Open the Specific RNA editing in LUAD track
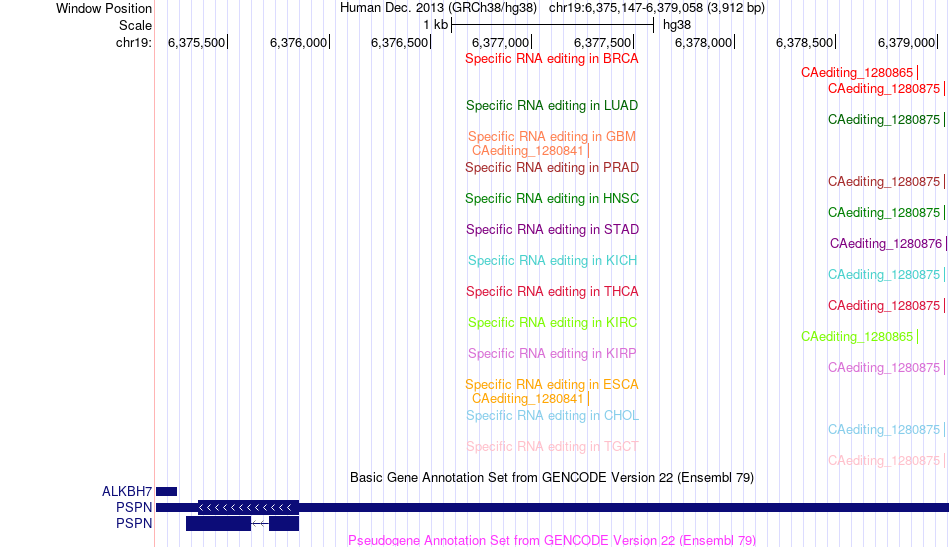This screenshot has width=950, height=547. click(x=552, y=105)
